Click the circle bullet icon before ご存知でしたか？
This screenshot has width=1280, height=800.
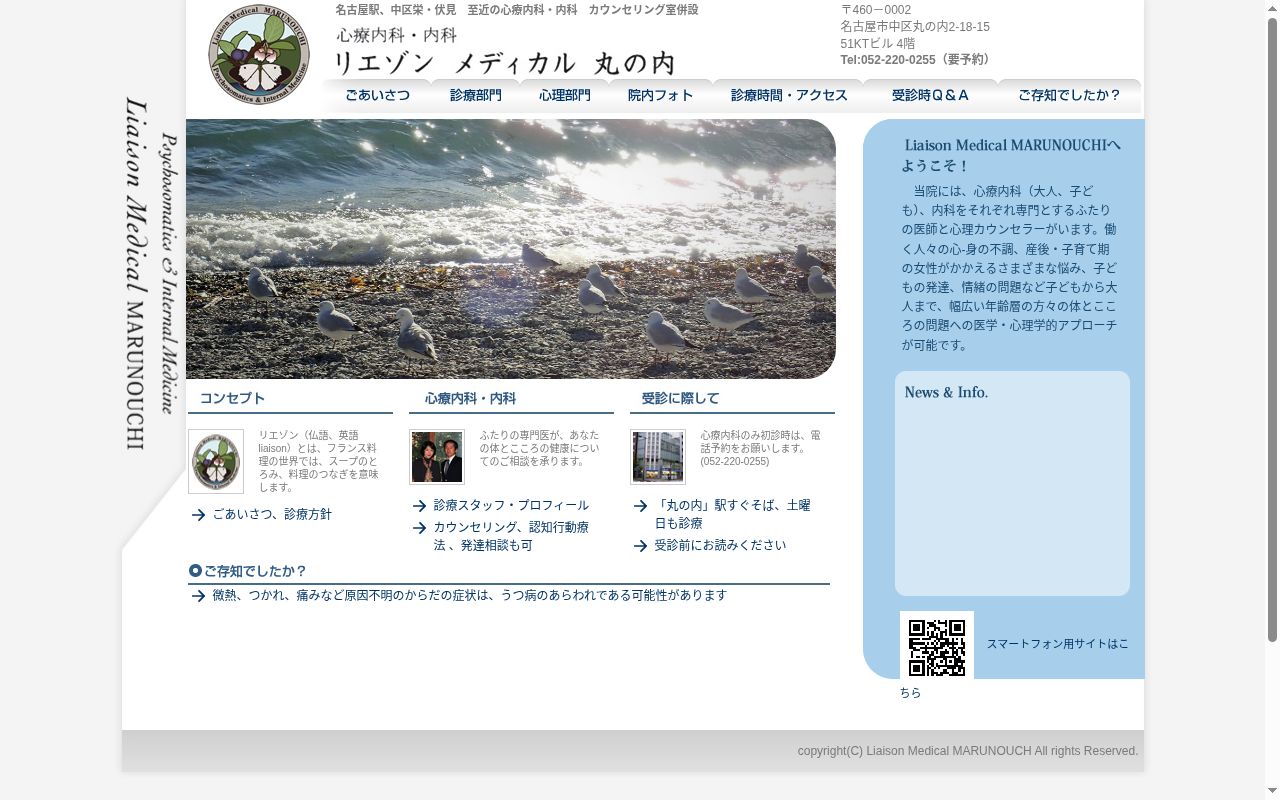click(195, 571)
